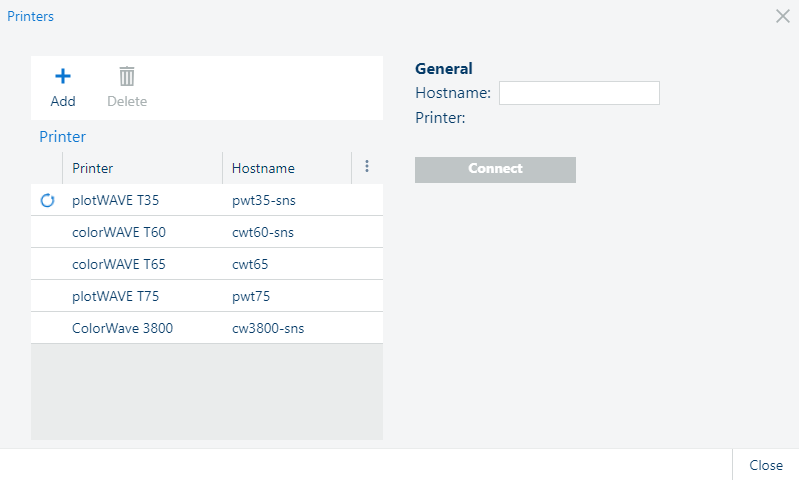Click the Printers title link

click(30, 16)
